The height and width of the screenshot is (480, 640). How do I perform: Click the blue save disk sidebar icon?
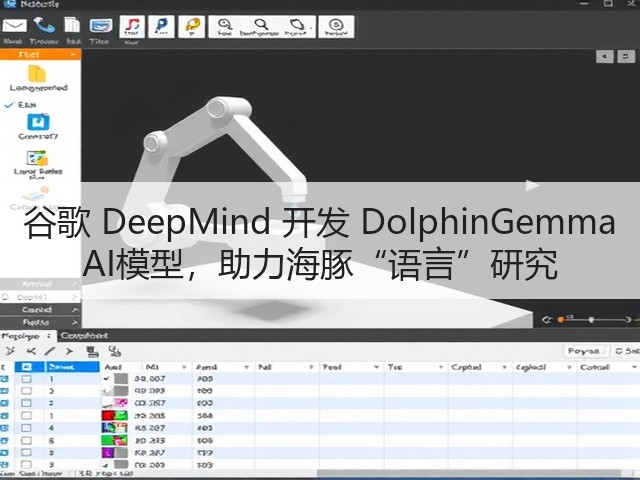tap(38, 122)
